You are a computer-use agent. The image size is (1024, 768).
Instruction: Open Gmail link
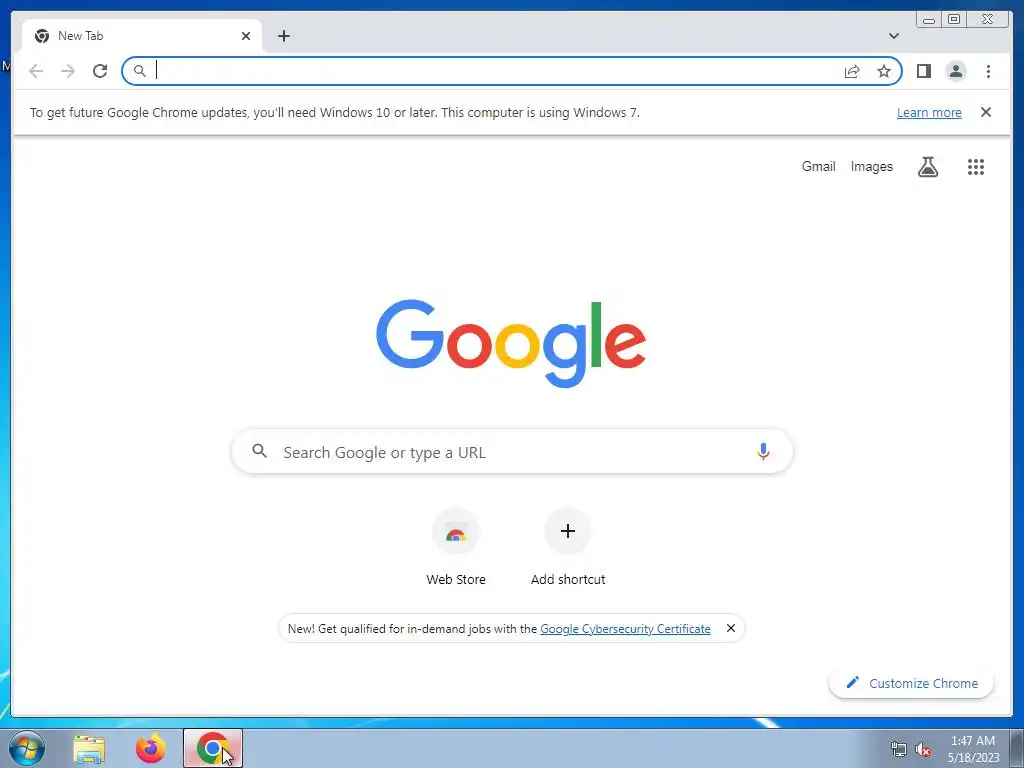click(818, 167)
